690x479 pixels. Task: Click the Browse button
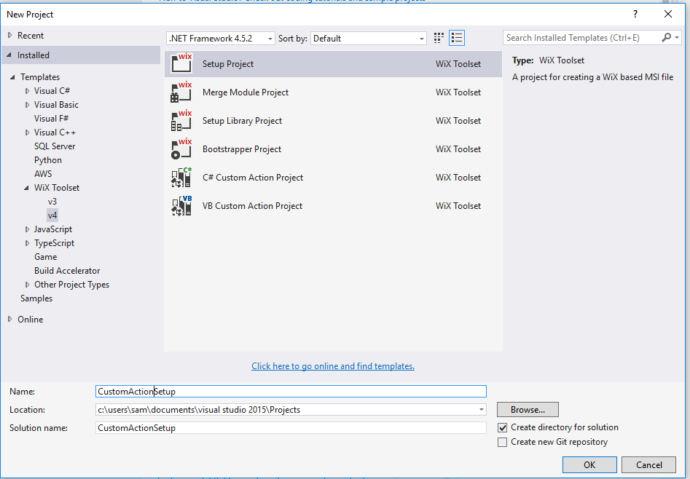pyautogui.click(x=527, y=410)
